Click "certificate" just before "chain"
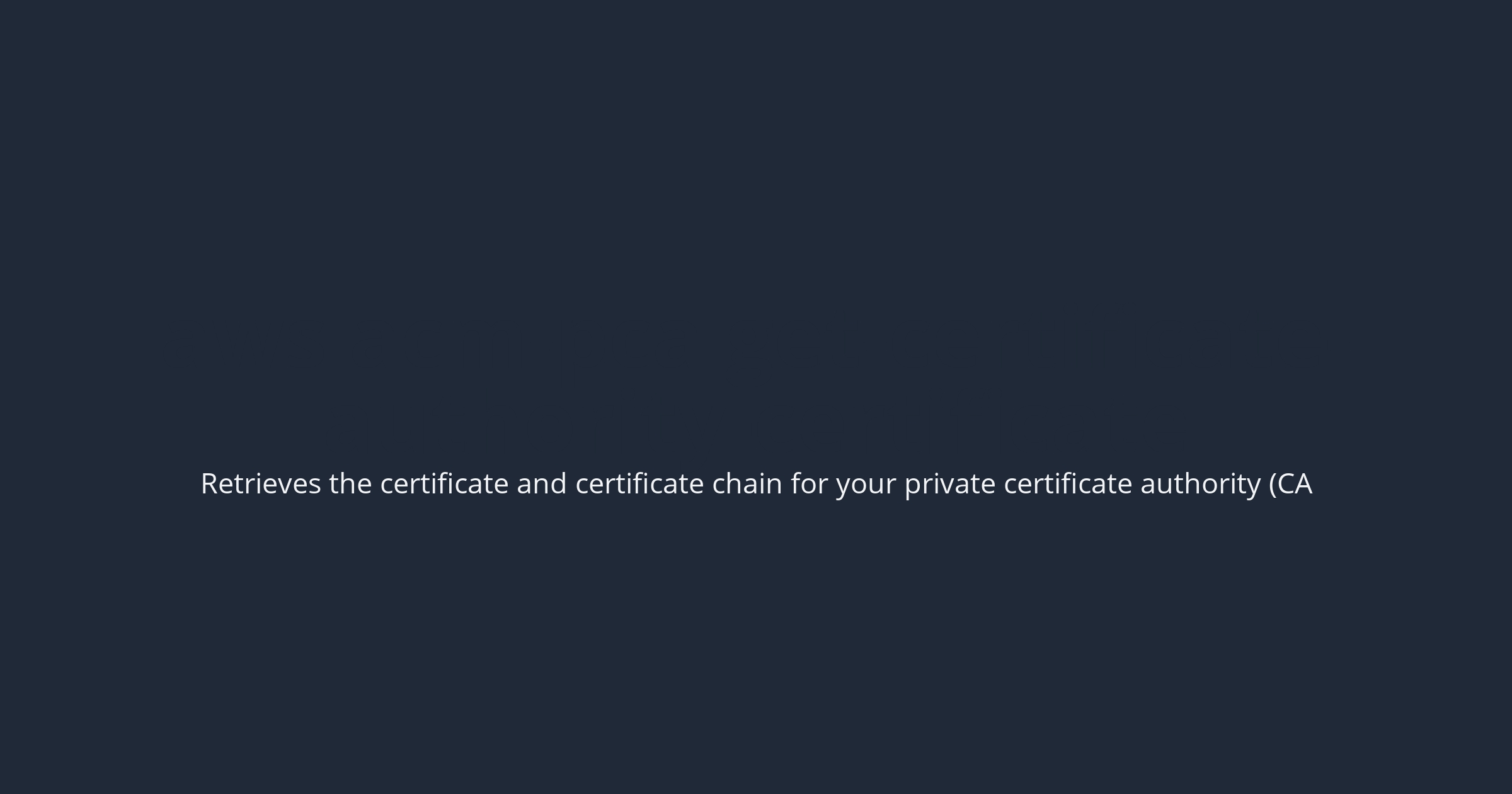Screen dimensions: 1512x794 pos(639,484)
